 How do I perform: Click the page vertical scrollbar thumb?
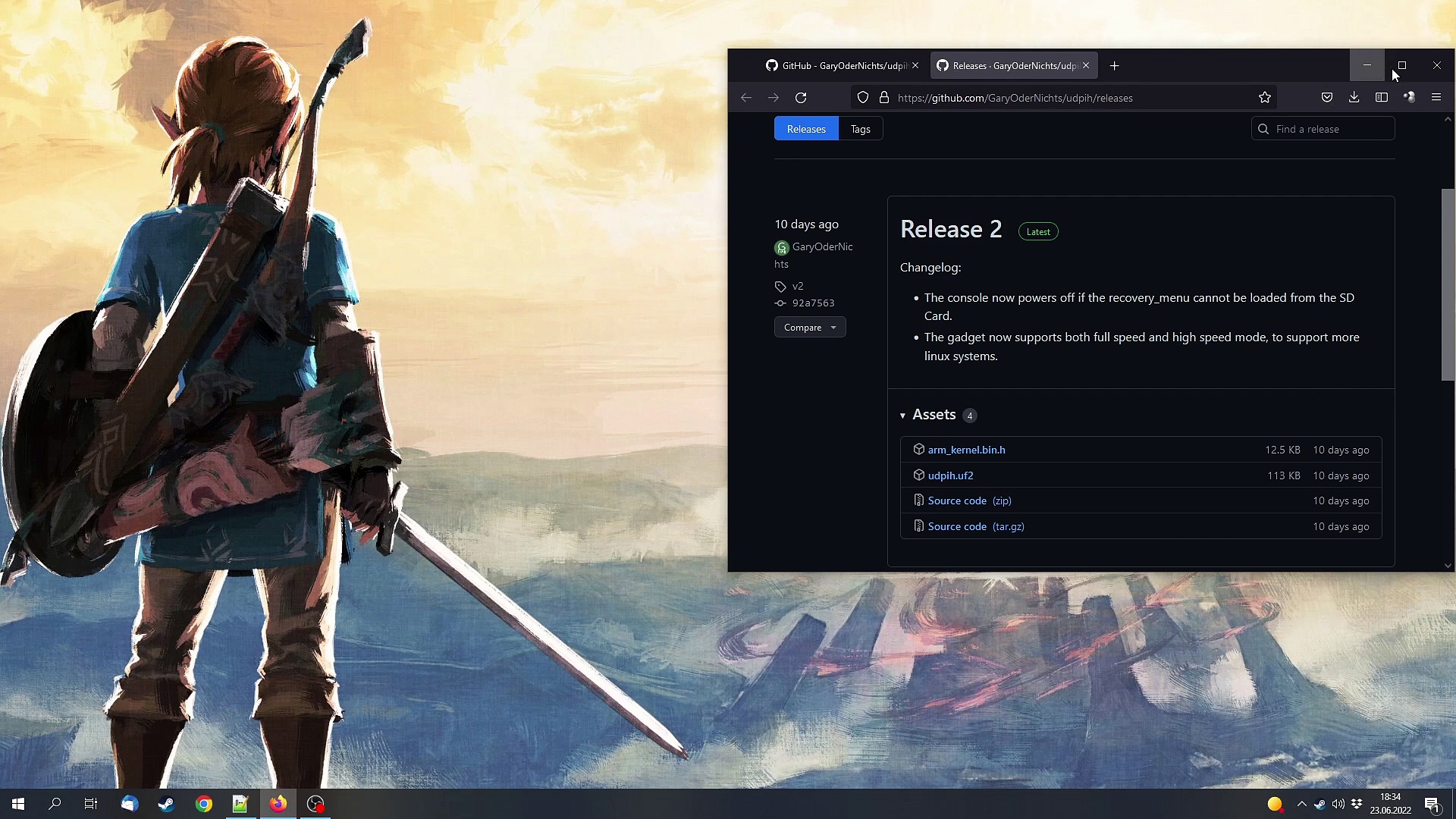tap(1447, 284)
